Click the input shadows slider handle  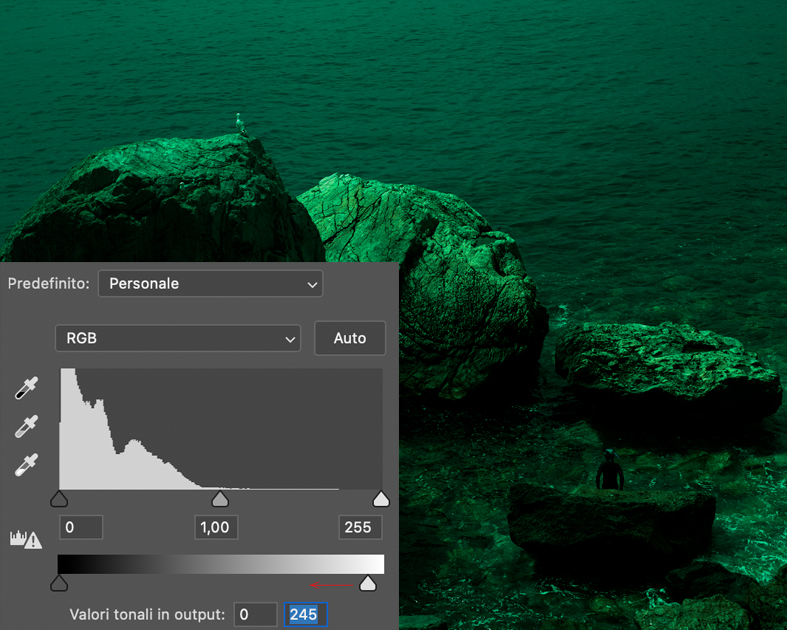(59, 498)
